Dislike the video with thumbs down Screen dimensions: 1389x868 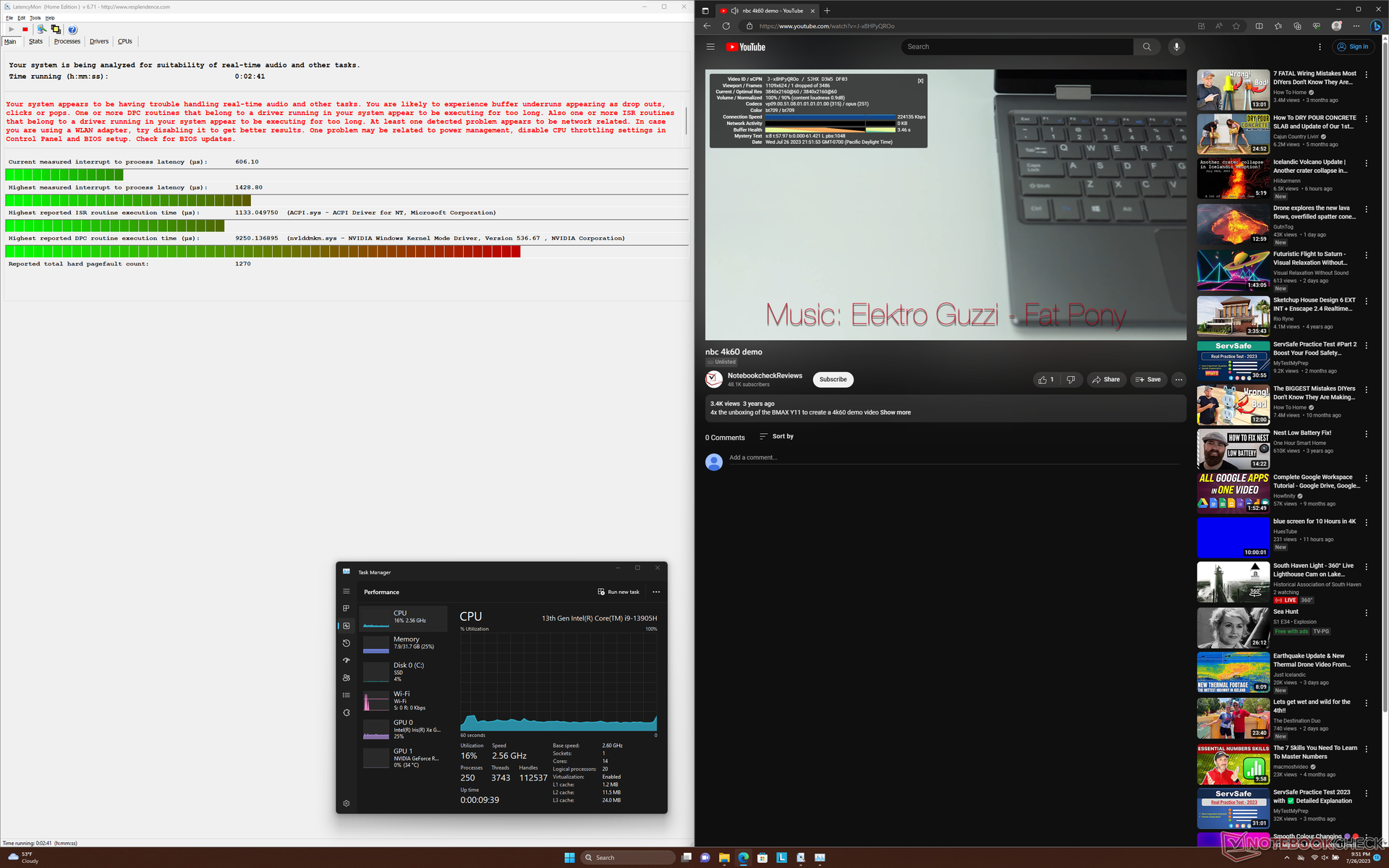coord(1071,380)
